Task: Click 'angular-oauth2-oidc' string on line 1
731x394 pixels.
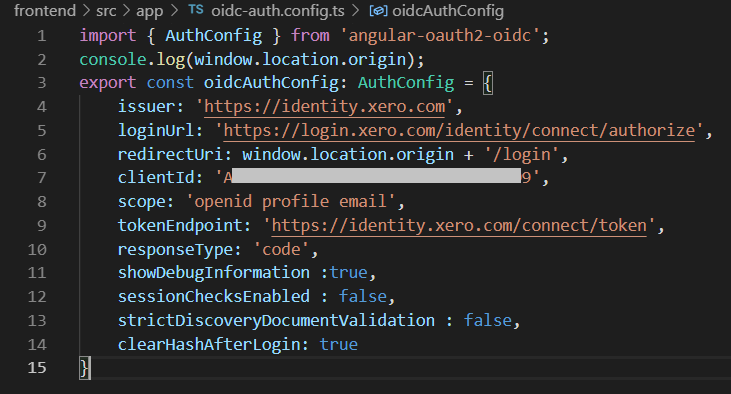Action: tap(440, 35)
